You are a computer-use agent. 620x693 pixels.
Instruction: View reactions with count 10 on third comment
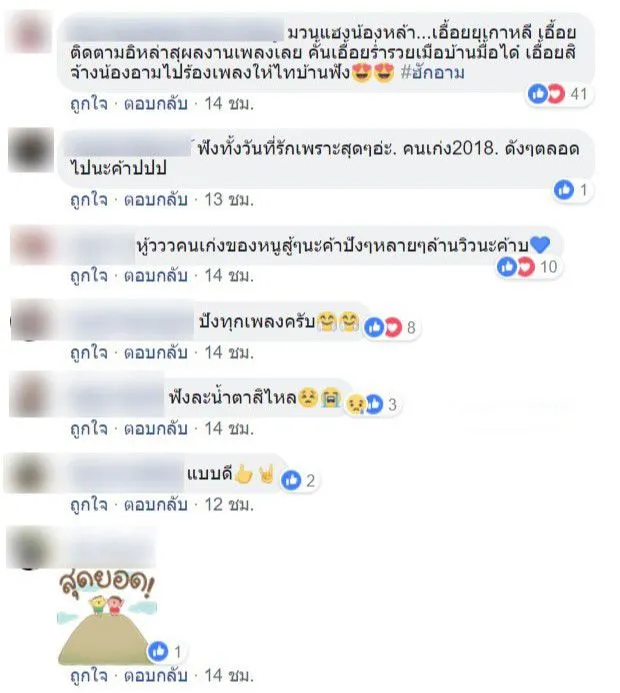pyautogui.click(x=528, y=267)
